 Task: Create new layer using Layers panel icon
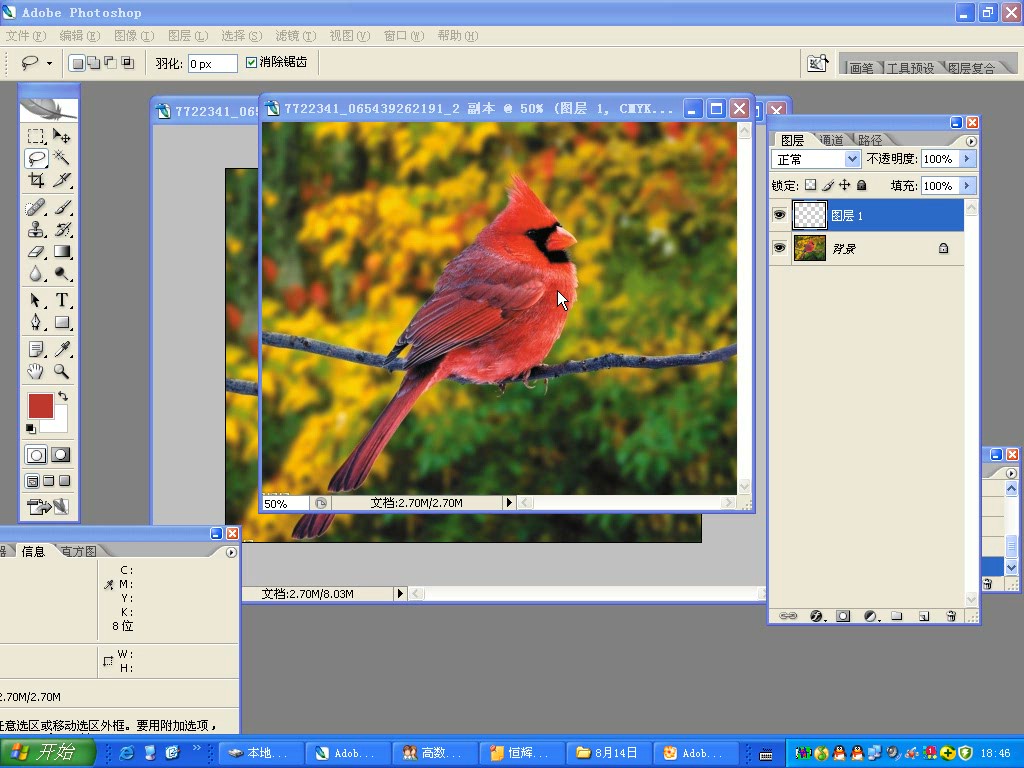(924, 616)
